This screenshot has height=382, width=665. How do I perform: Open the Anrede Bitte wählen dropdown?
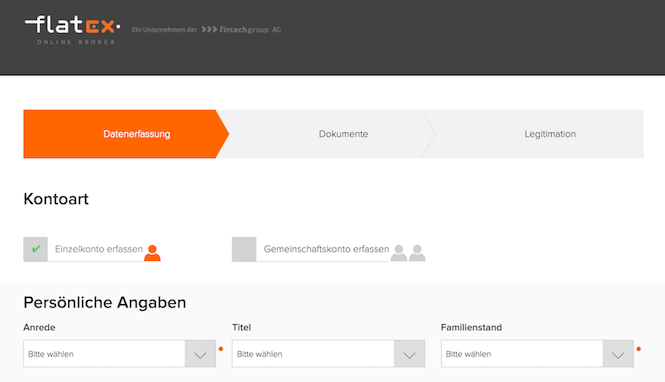pyautogui.click(x=120, y=354)
